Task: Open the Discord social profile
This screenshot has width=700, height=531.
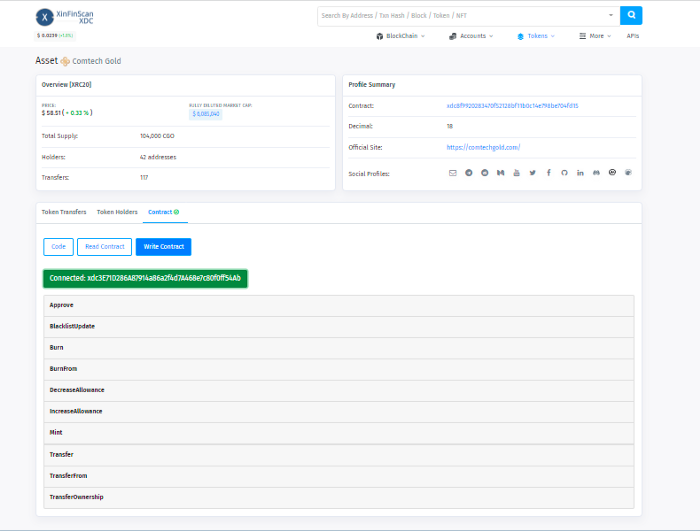Action: (x=596, y=173)
